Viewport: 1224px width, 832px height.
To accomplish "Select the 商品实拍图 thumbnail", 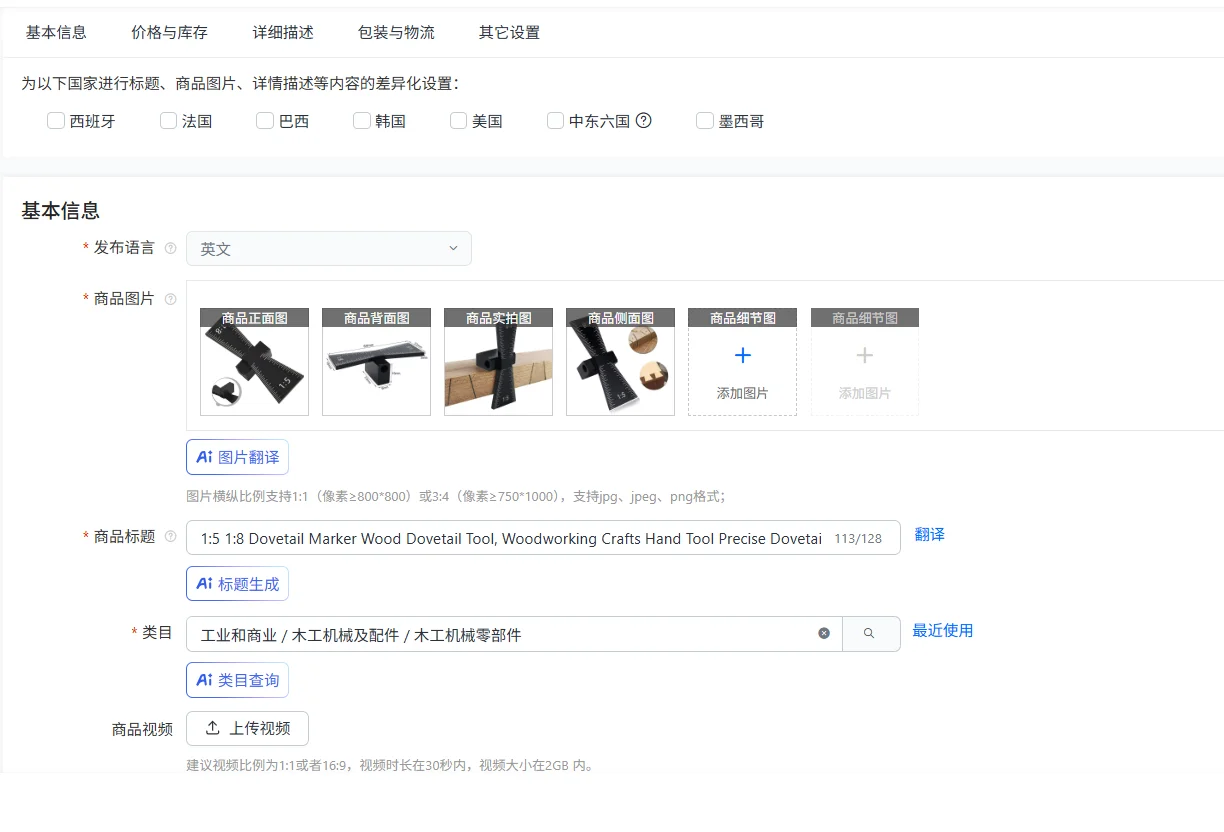I will pyautogui.click(x=499, y=362).
